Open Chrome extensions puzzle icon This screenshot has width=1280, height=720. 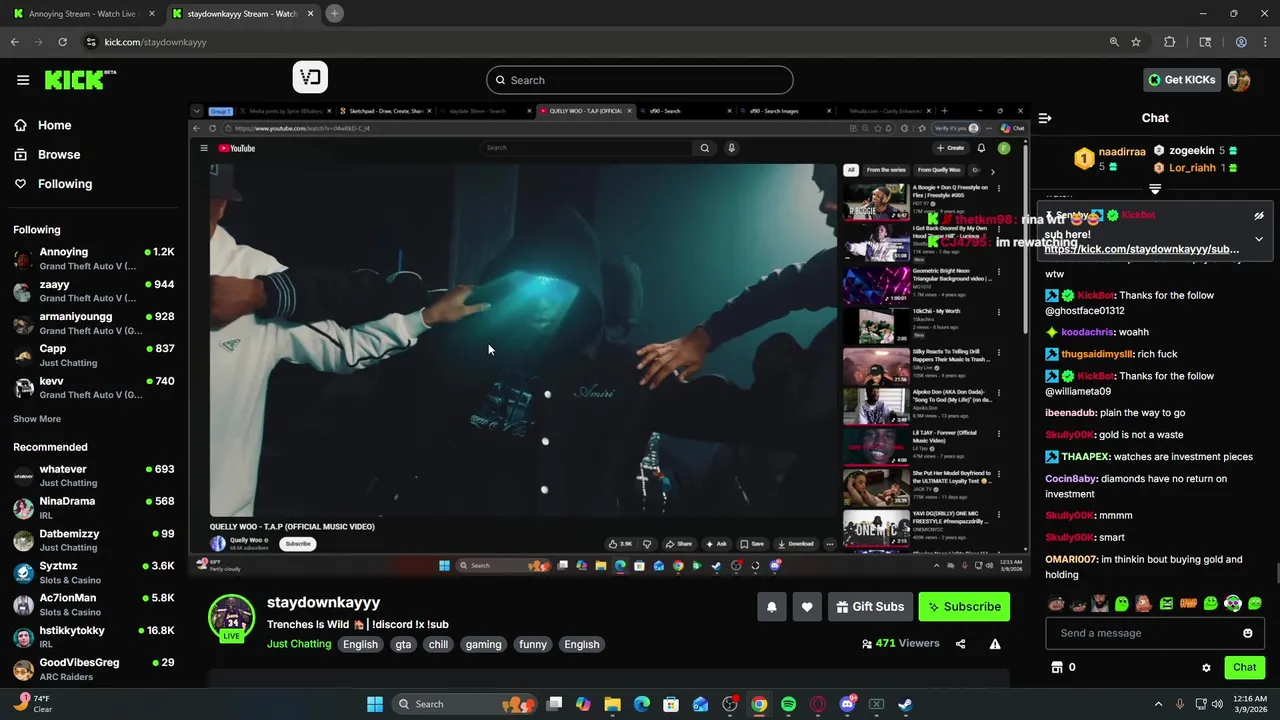[x=1169, y=42]
